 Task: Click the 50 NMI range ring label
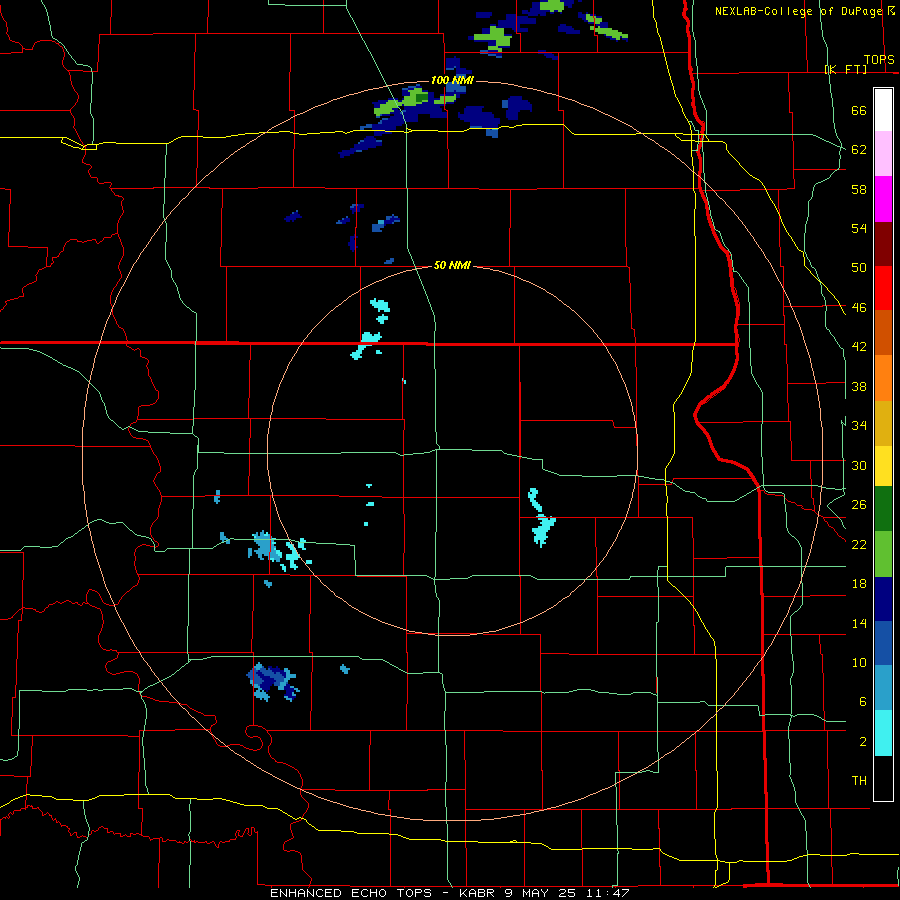coord(452,265)
